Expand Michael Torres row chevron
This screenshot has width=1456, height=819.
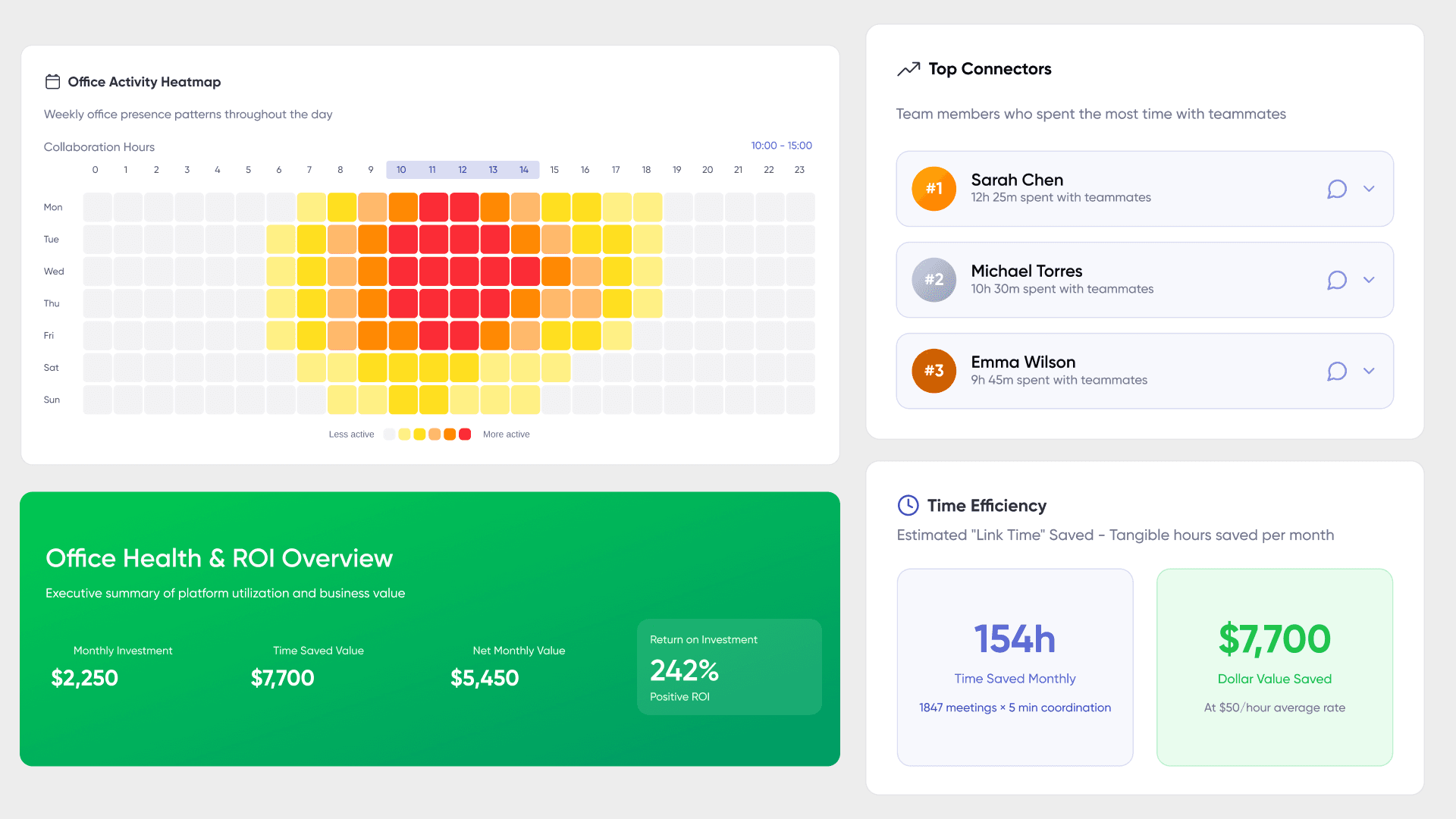coord(1369,280)
